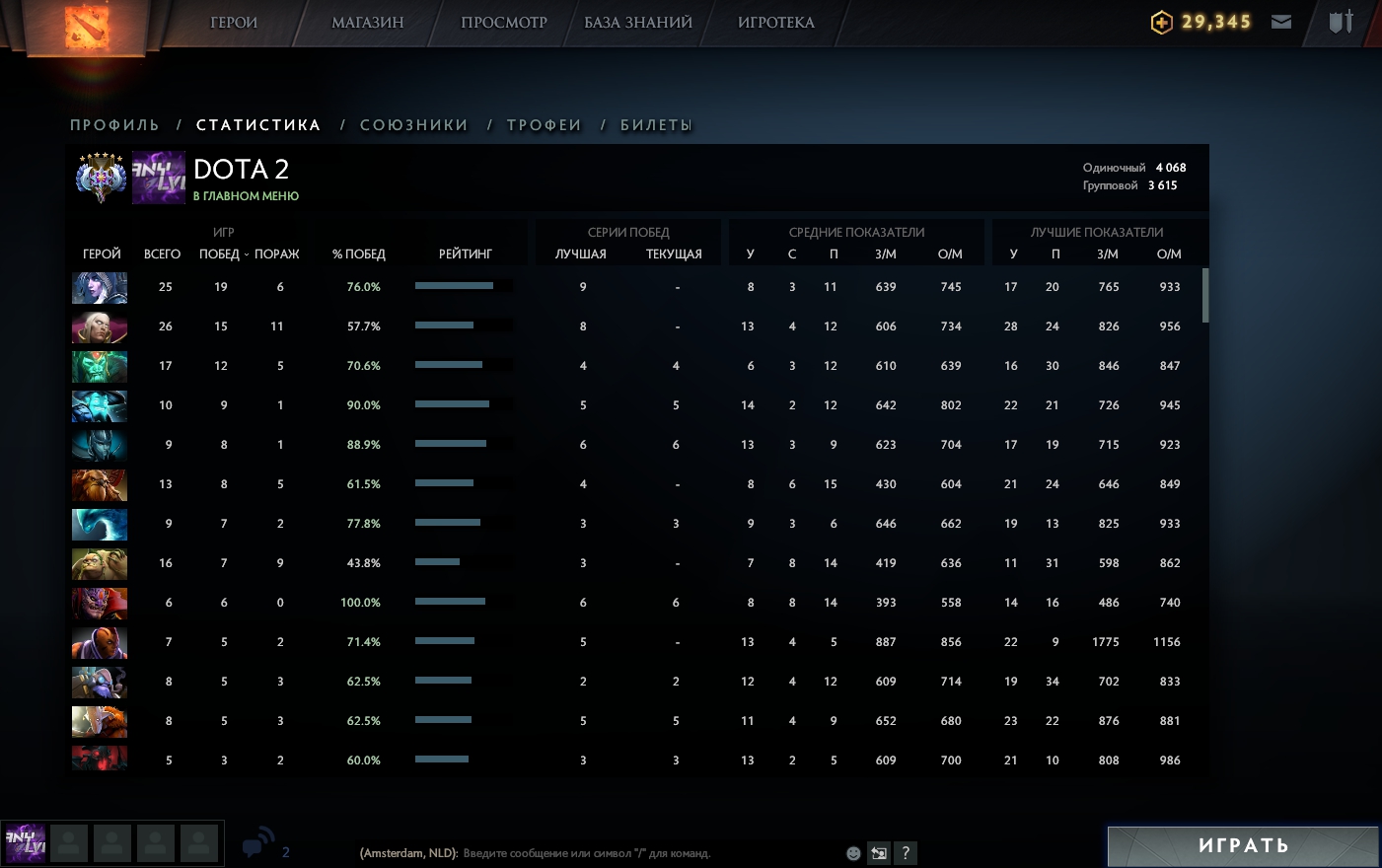The image size is (1382, 868).
Task: Click the Drow Ranger hero portrait
Action: click(100, 287)
